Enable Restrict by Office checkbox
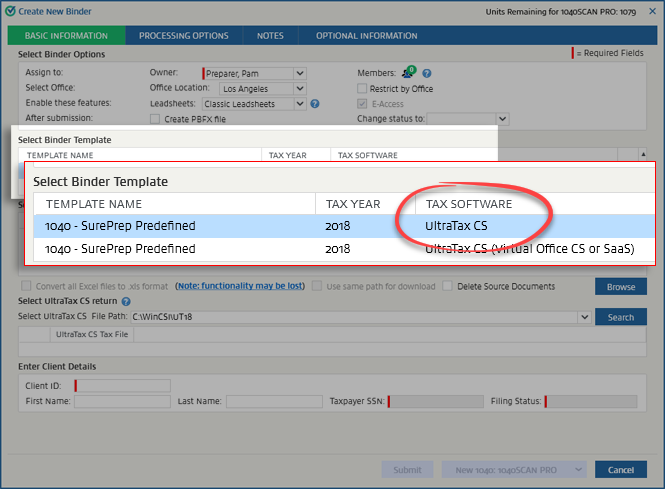This screenshot has height=489, width=665. click(x=363, y=88)
